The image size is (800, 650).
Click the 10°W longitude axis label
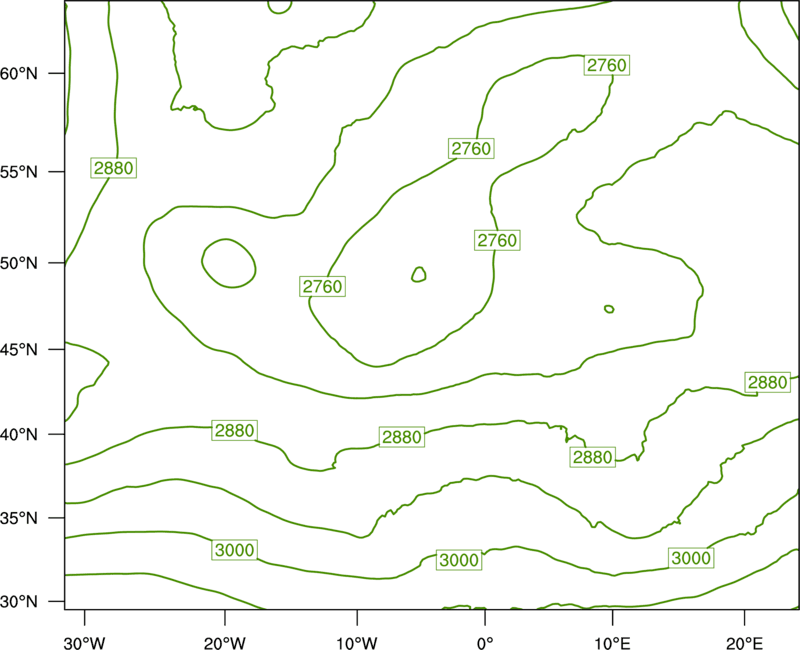pos(357,643)
